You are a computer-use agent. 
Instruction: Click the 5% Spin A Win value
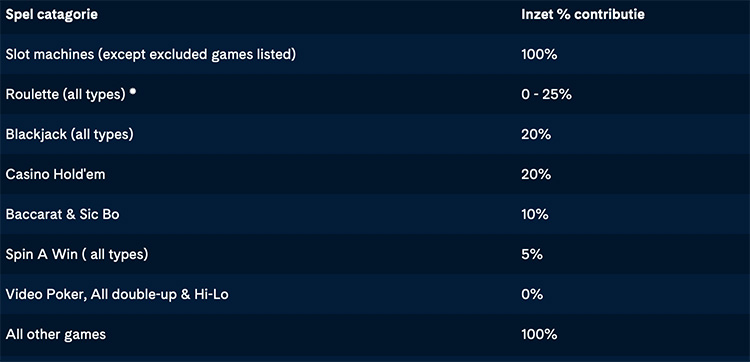(532, 254)
